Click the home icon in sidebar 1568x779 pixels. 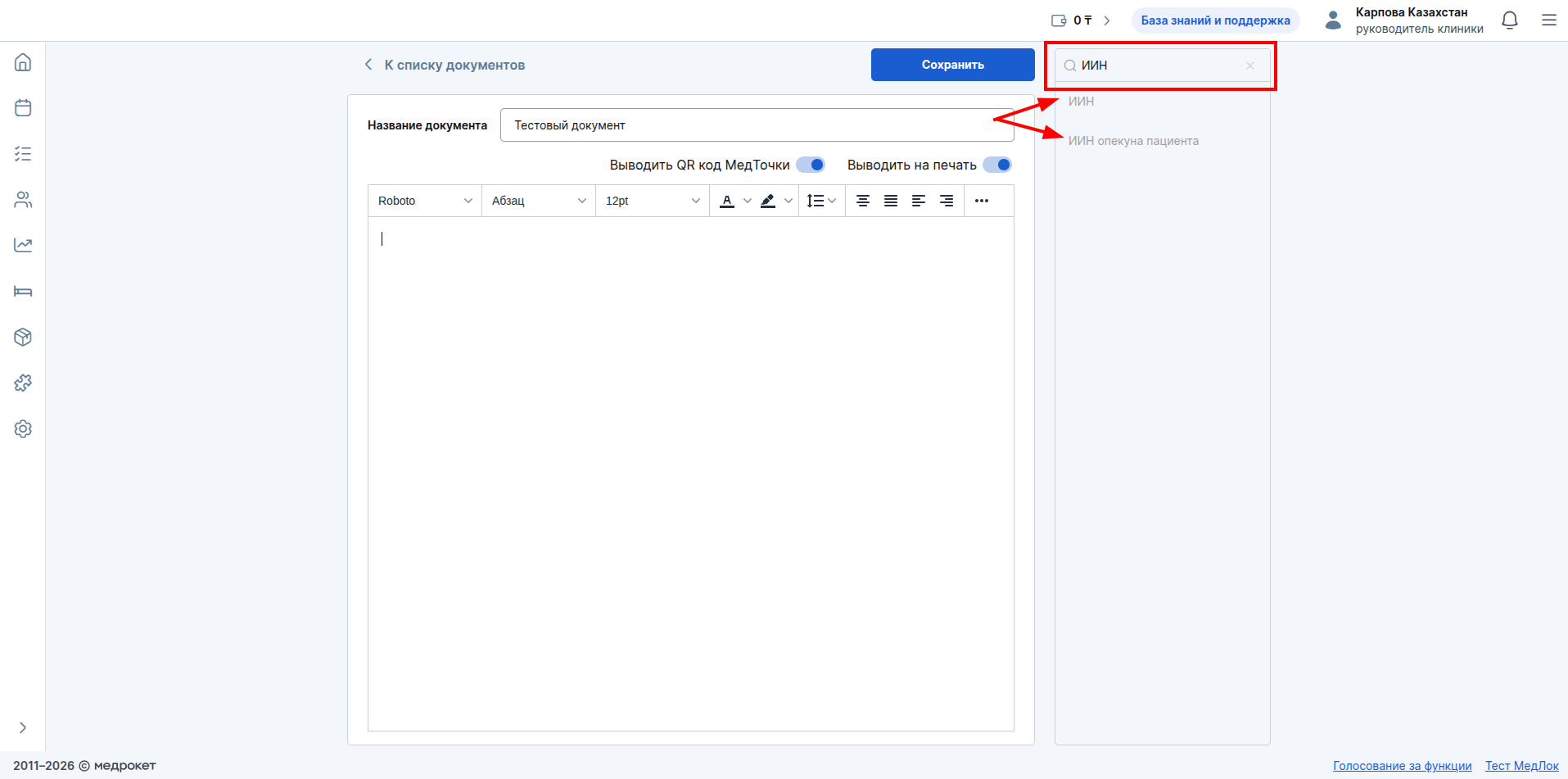click(23, 62)
